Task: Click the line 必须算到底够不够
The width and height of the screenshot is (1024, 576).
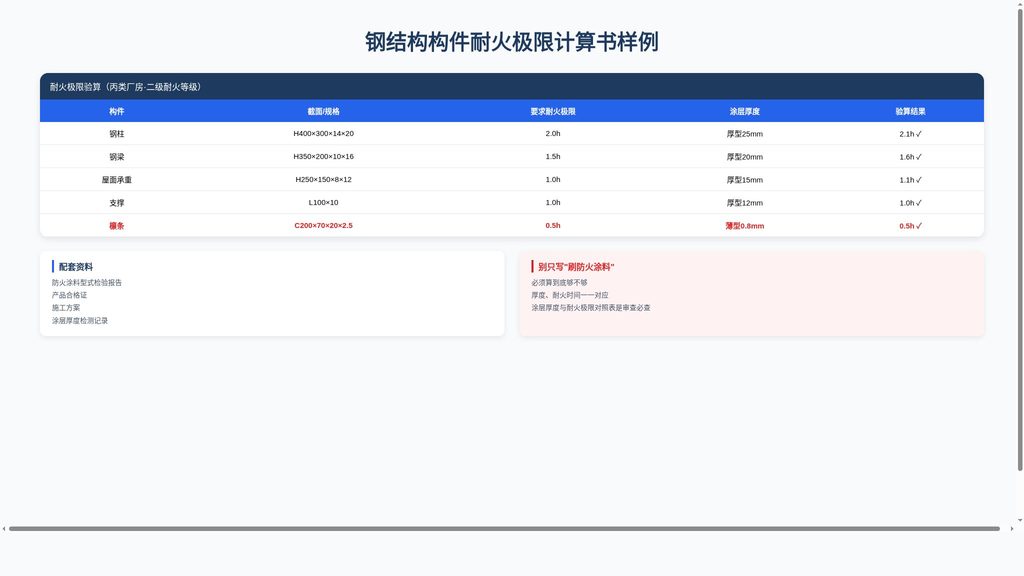Action: click(x=559, y=283)
